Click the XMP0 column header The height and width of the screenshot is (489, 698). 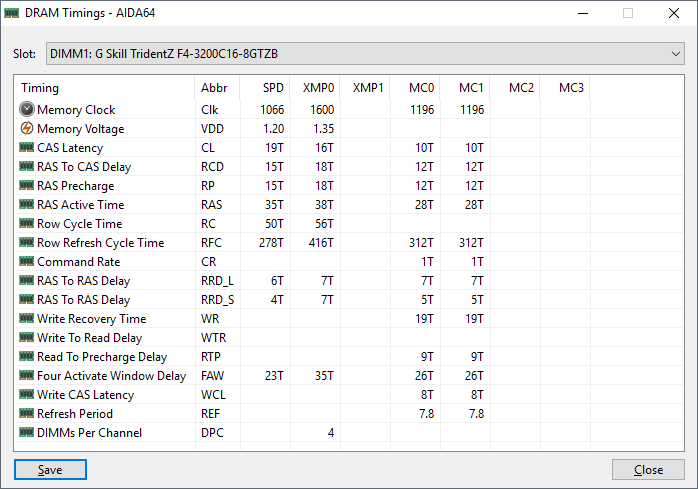click(318, 88)
